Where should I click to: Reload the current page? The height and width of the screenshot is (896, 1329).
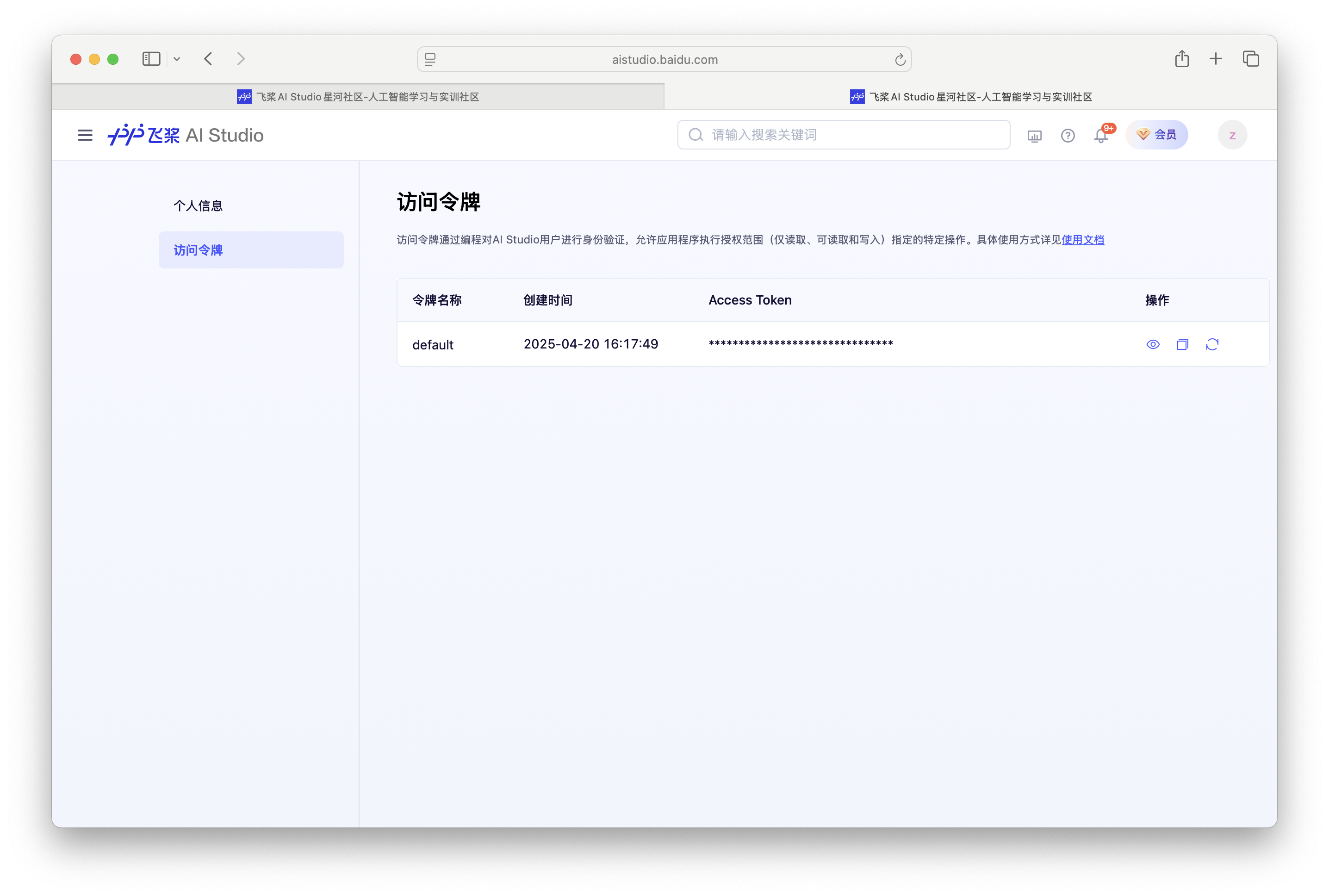click(x=900, y=59)
